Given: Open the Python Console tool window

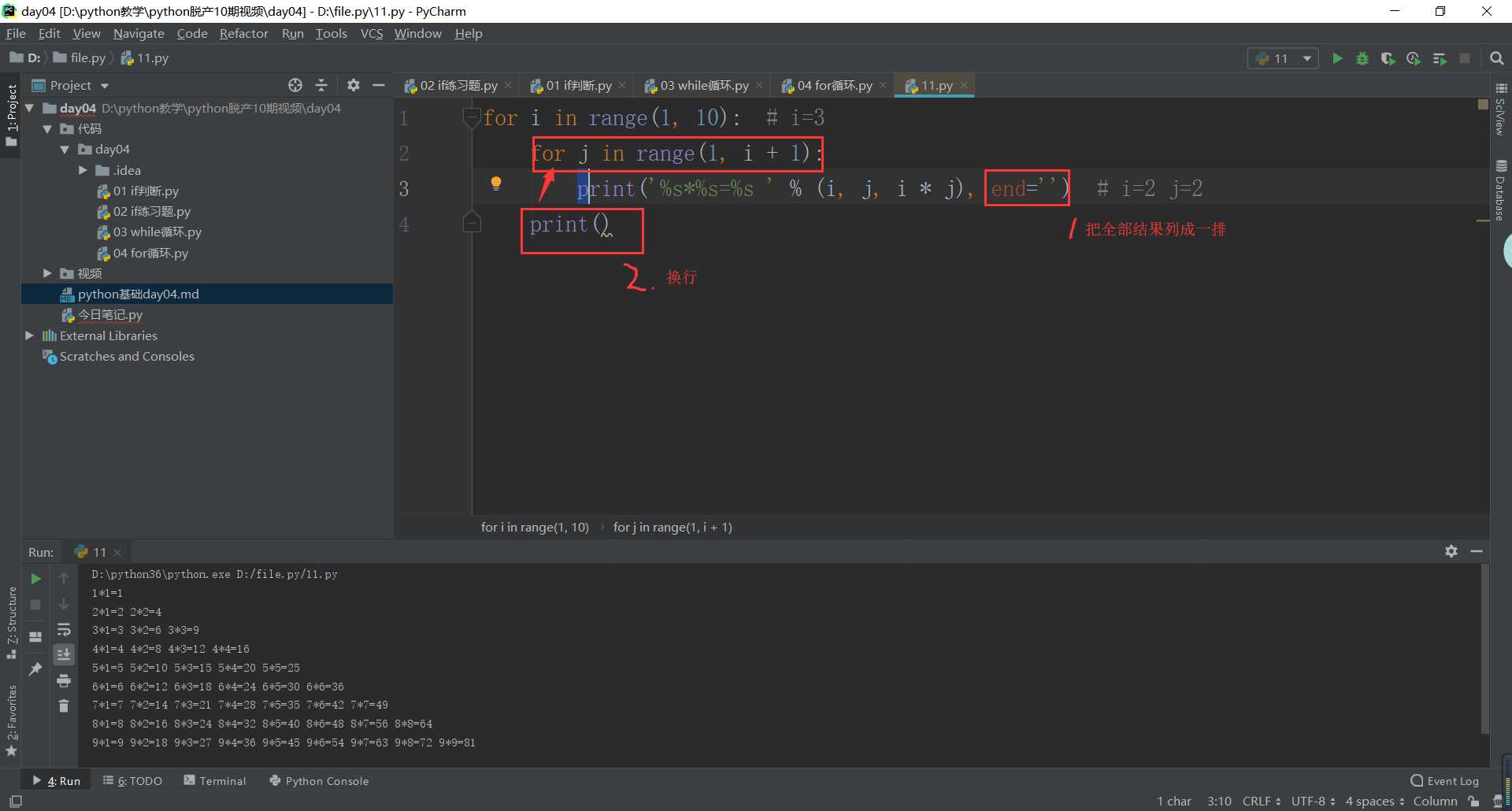Looking at the screenshot, I should coord(319,780).
